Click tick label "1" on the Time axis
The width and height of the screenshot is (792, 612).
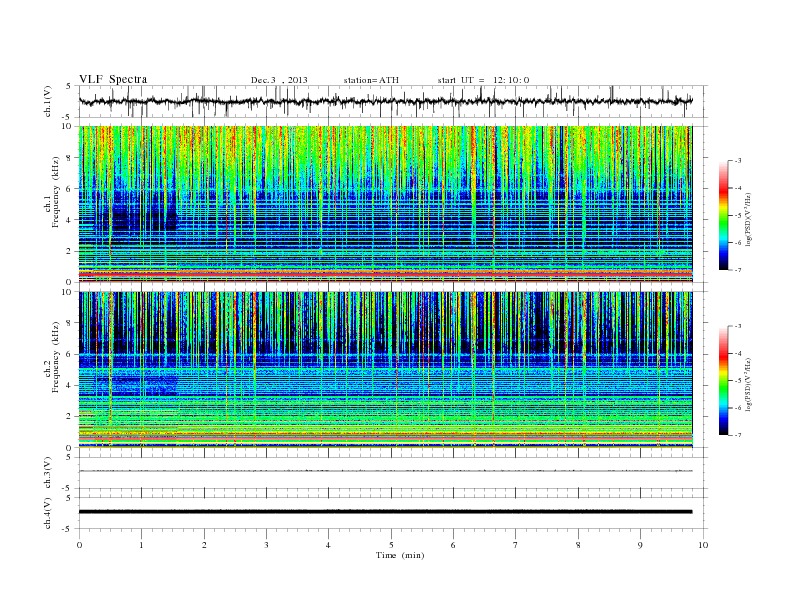[141, 545]
